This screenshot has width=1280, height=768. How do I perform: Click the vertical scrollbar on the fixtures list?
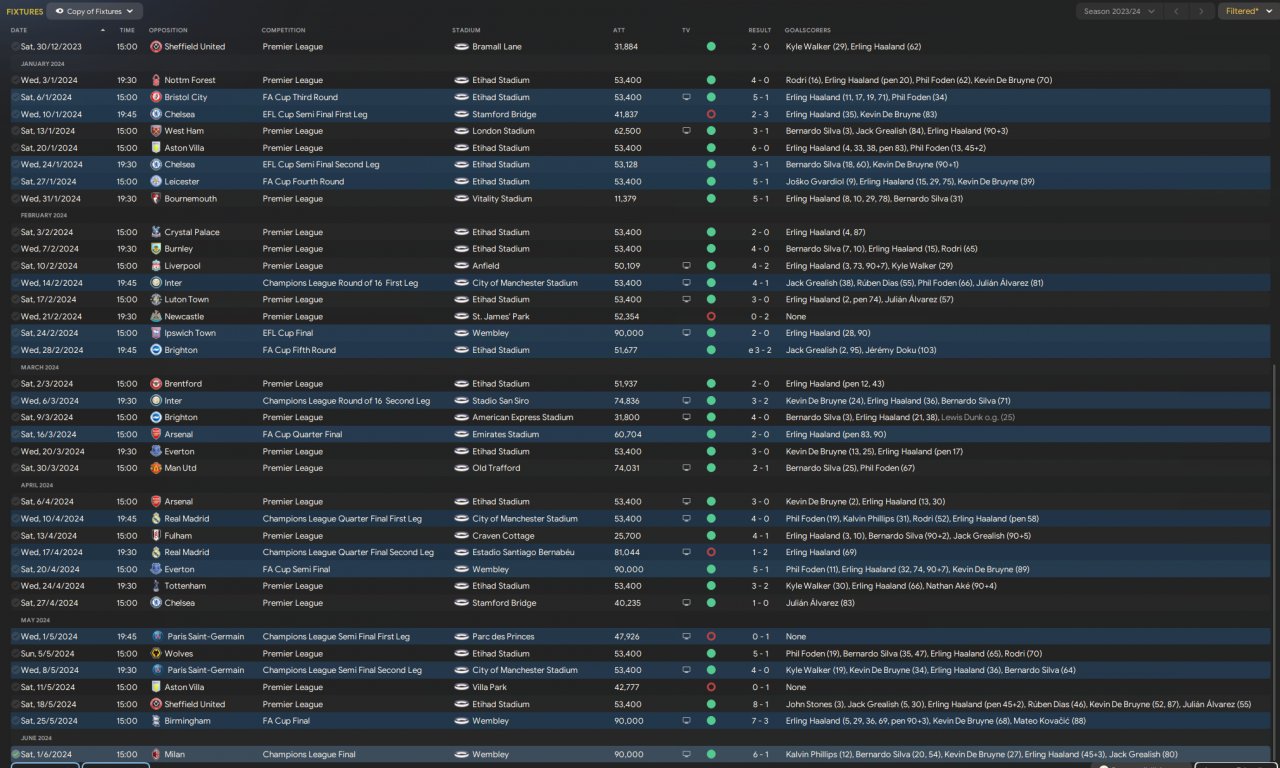[x=1276, y=560]
